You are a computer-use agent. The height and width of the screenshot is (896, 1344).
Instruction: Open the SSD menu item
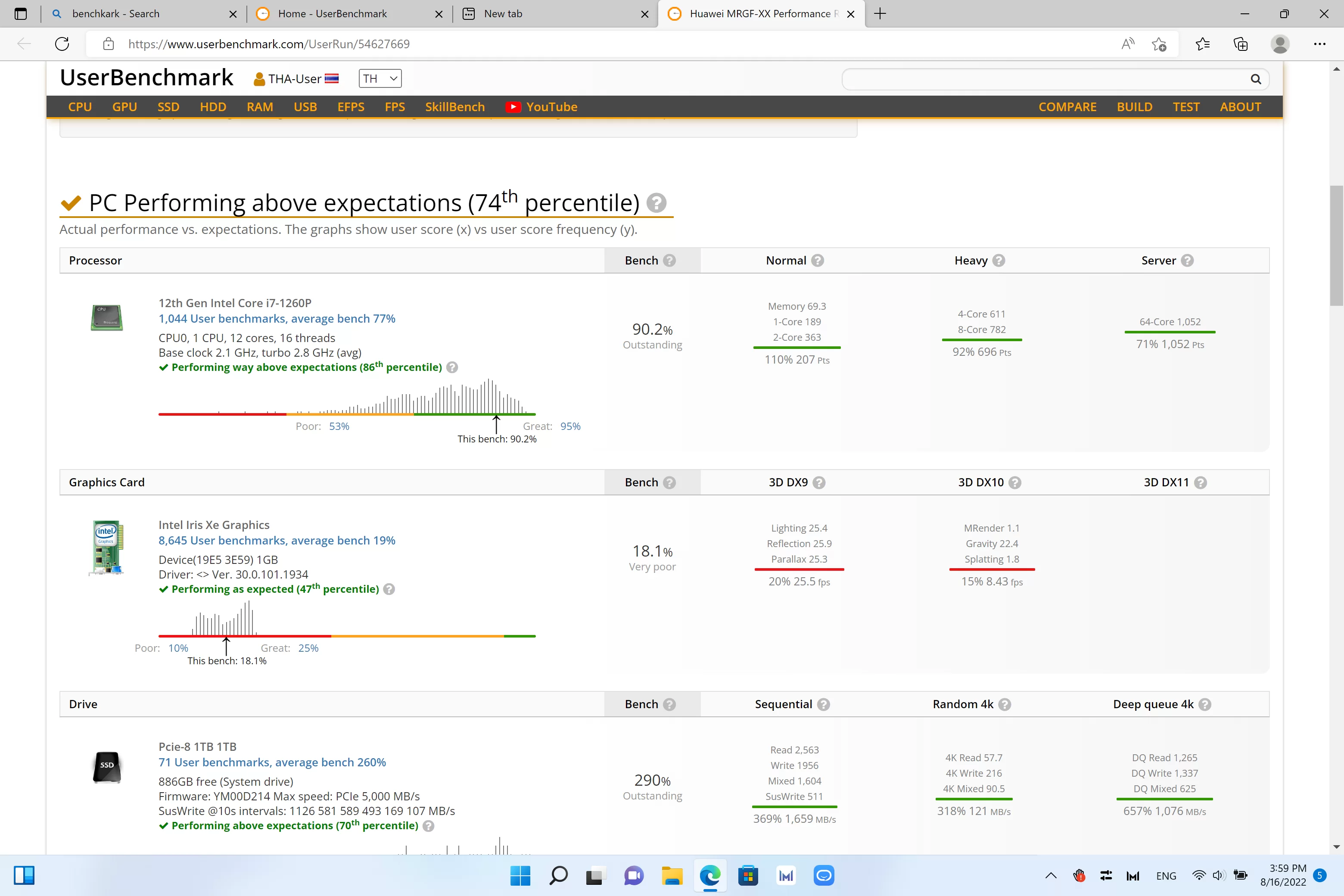coord(168,107)
